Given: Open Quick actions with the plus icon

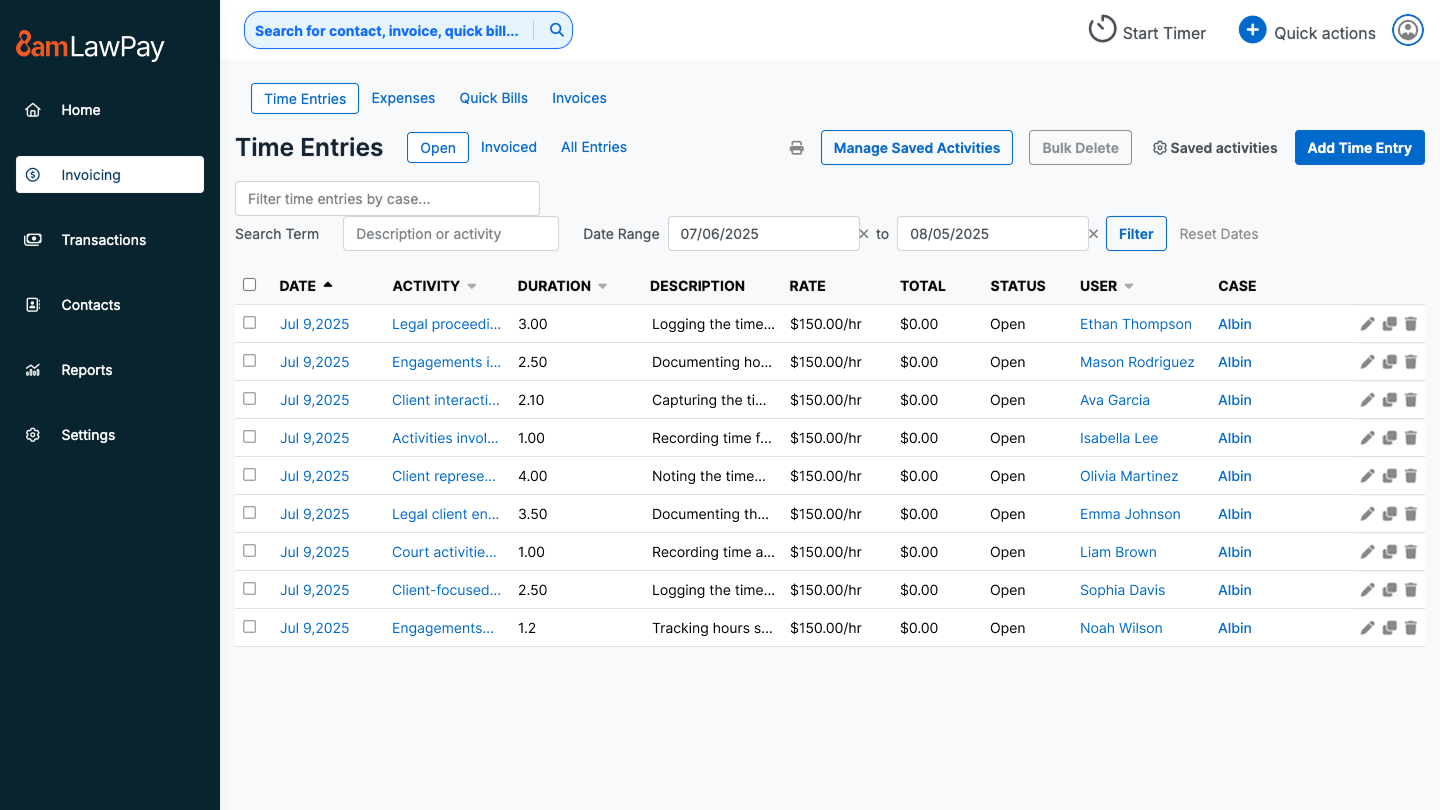Looking at the screenshot, I should 1252,30.
